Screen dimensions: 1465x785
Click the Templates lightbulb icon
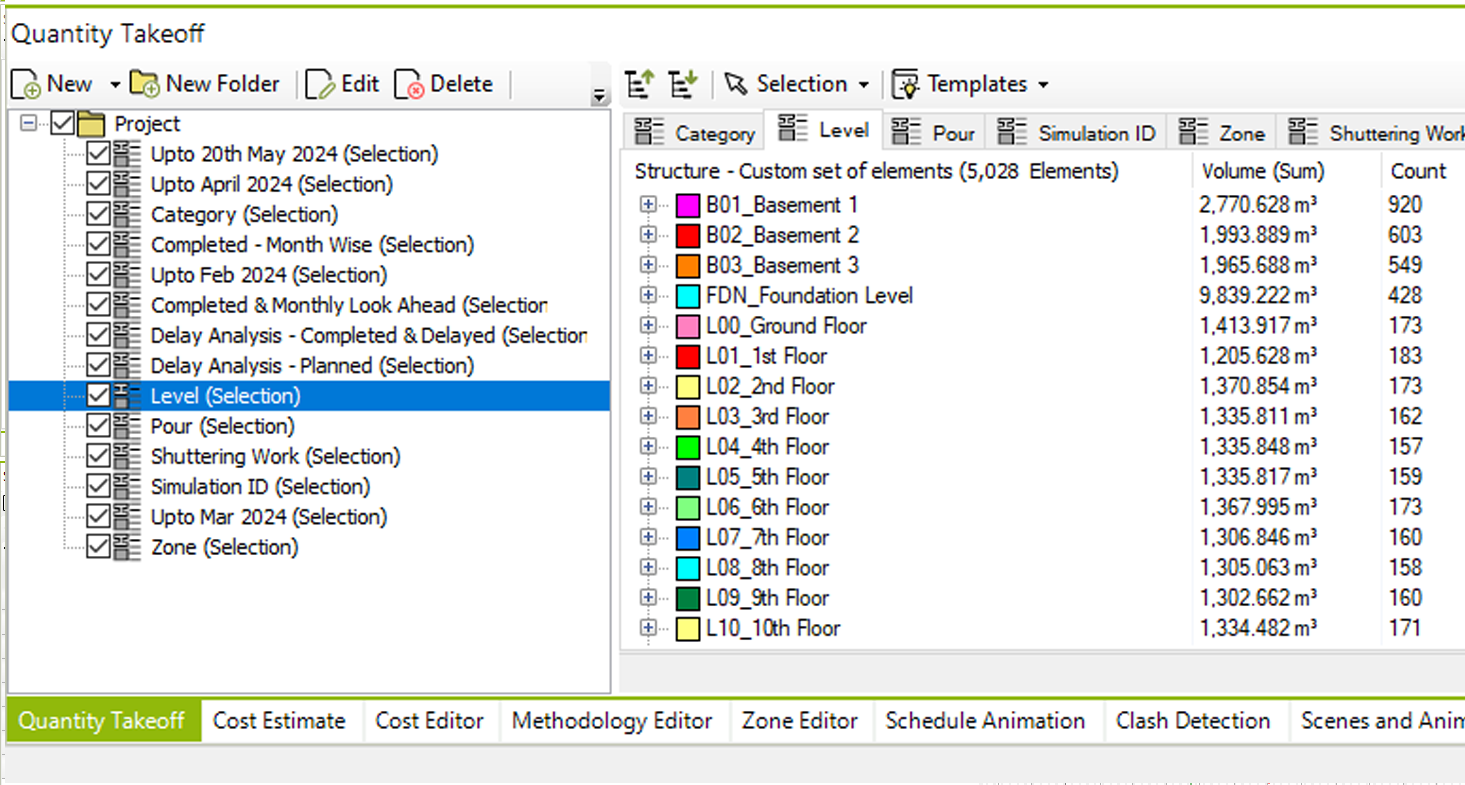905,85
